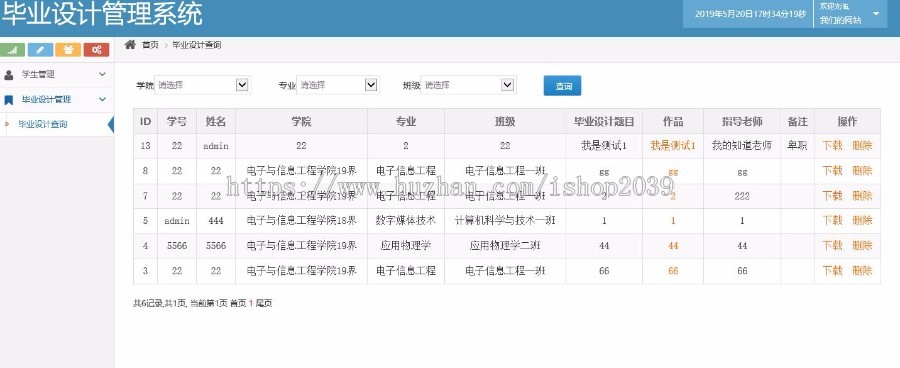Screen dimensions: 900x368
Task: Select the 计算机科学与技术一班 class cell
Action: click(x=505, y=220)
